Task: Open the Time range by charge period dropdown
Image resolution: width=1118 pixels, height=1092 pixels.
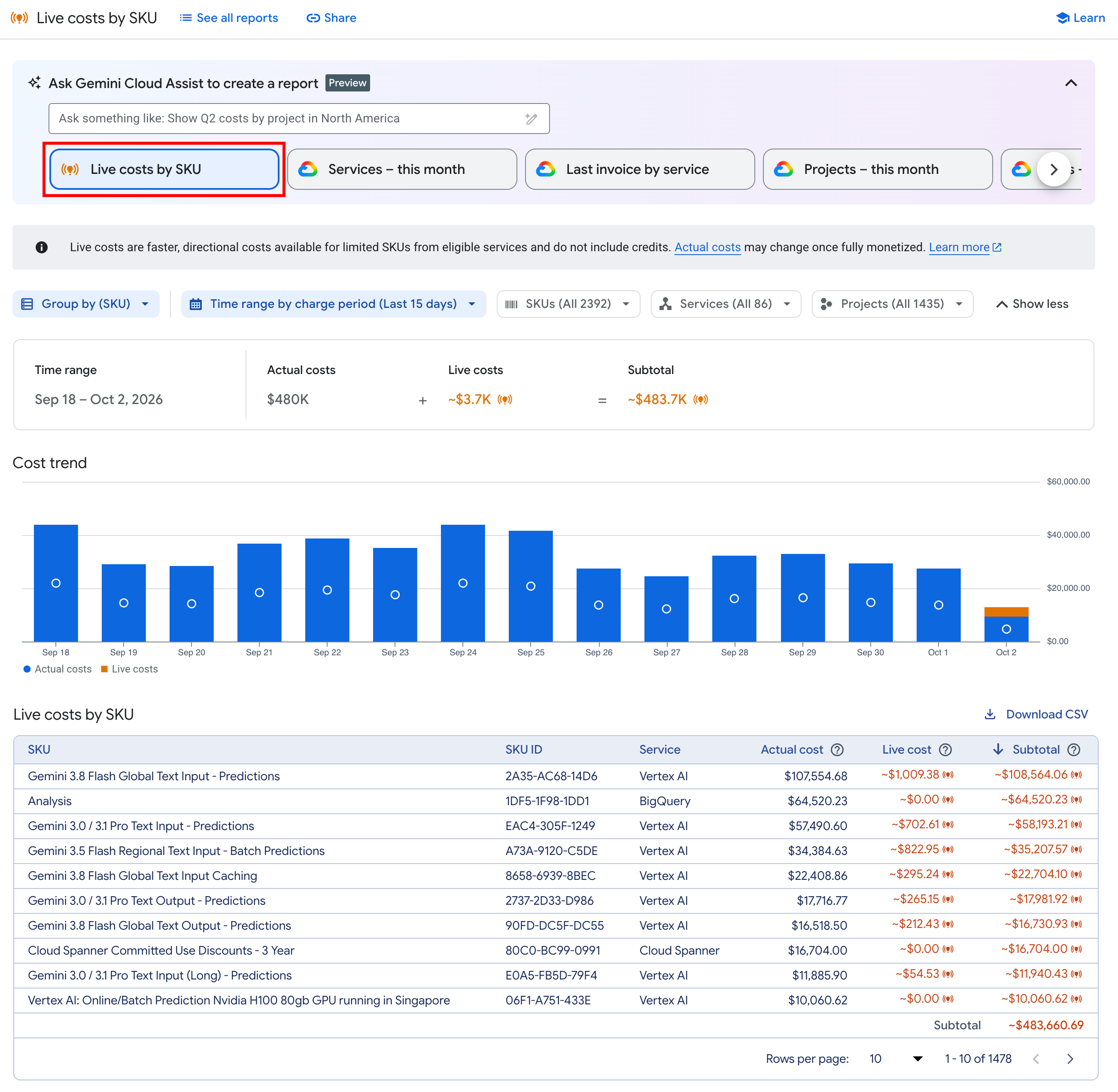Action: (334, 304)
